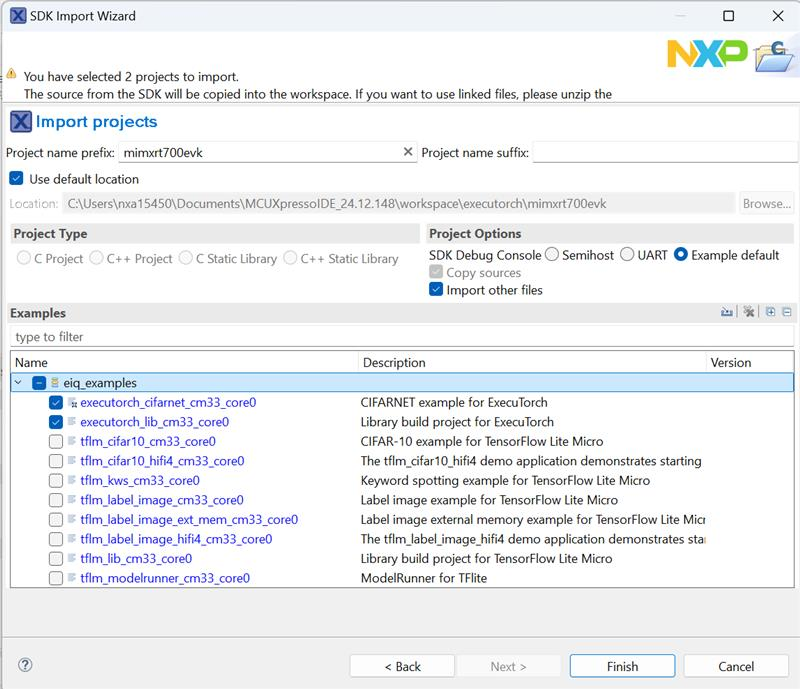Image resolution: width=800 pixels, height=689 pixels.
Task: Select the tflm_kws_cm33_core0 example row
Action: pos(140,480)
